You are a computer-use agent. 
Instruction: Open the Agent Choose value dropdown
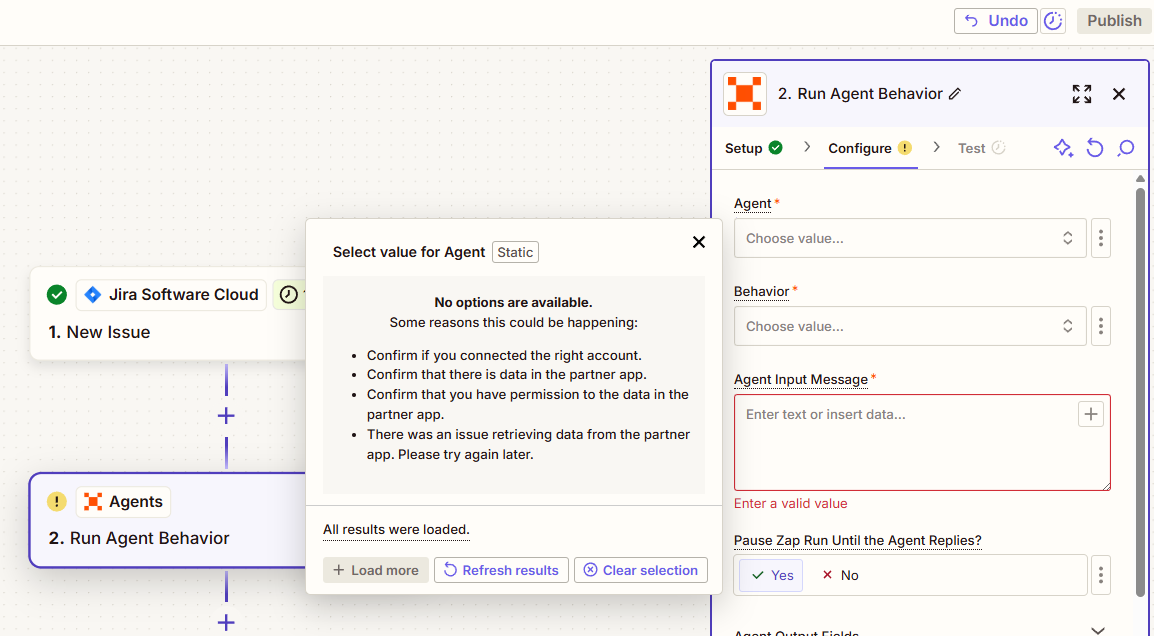click(x=910, y=238)
